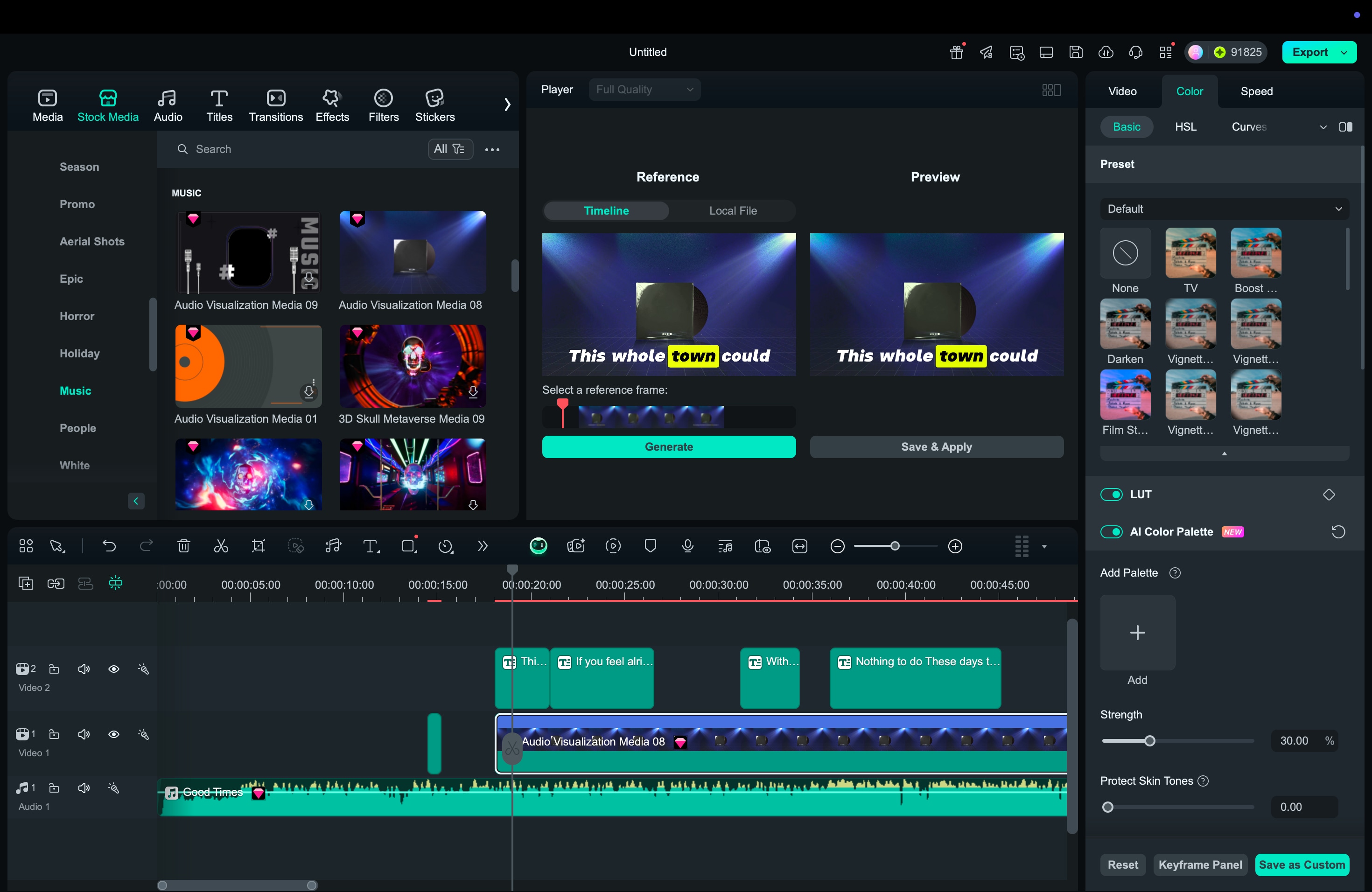This screenshot has width=1372, height=892.
Task: Select the crop tool icon
Action: [x=258, y=546]
